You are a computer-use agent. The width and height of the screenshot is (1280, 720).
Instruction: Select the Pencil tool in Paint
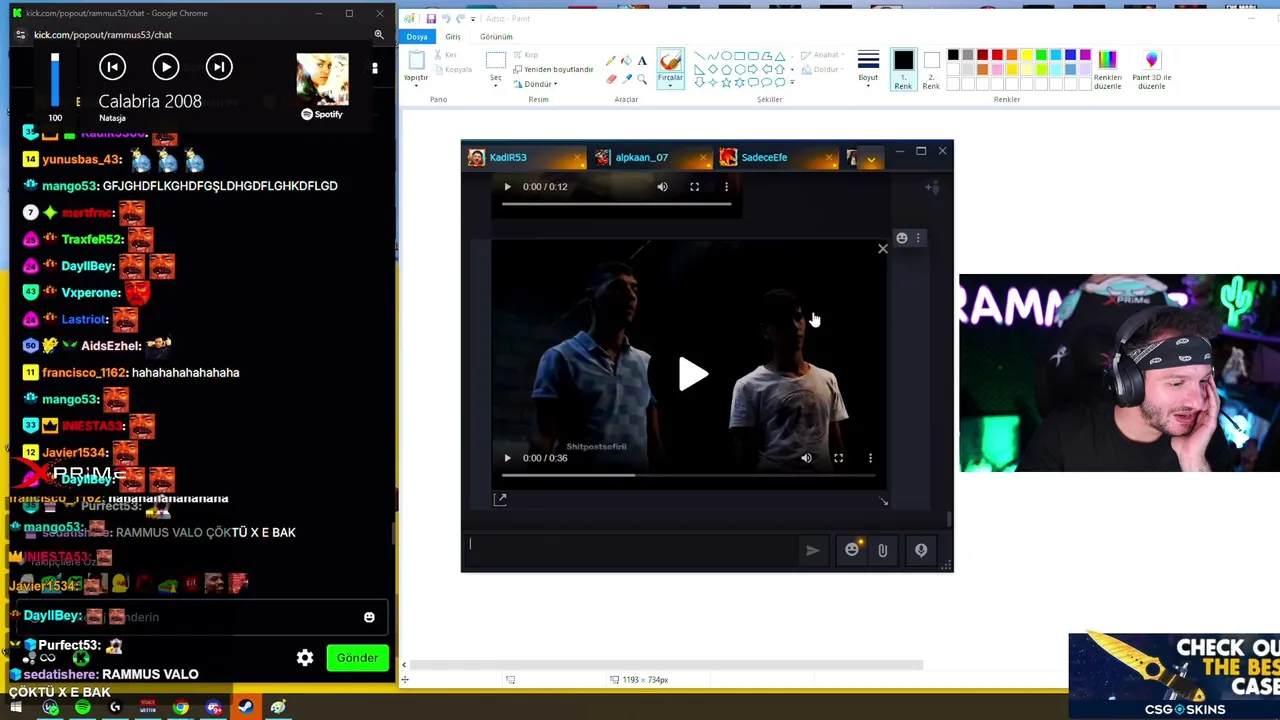[611, 61]
